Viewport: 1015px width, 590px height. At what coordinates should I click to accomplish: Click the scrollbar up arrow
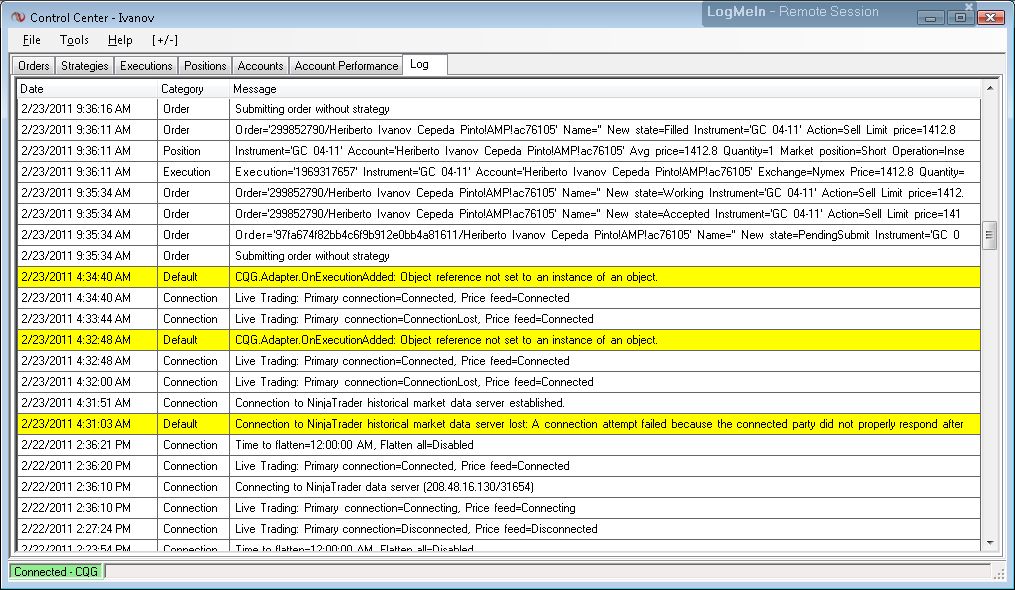coord(989,87)
